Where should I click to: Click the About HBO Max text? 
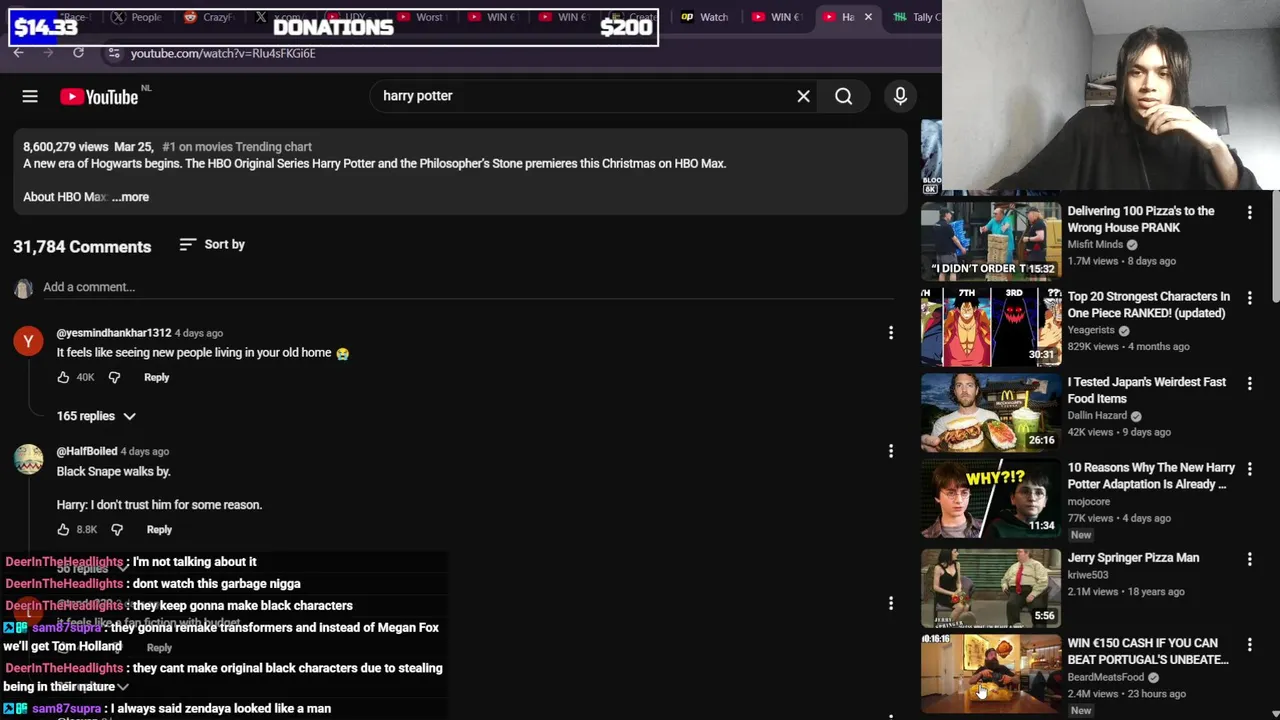(x=64, y=197)
